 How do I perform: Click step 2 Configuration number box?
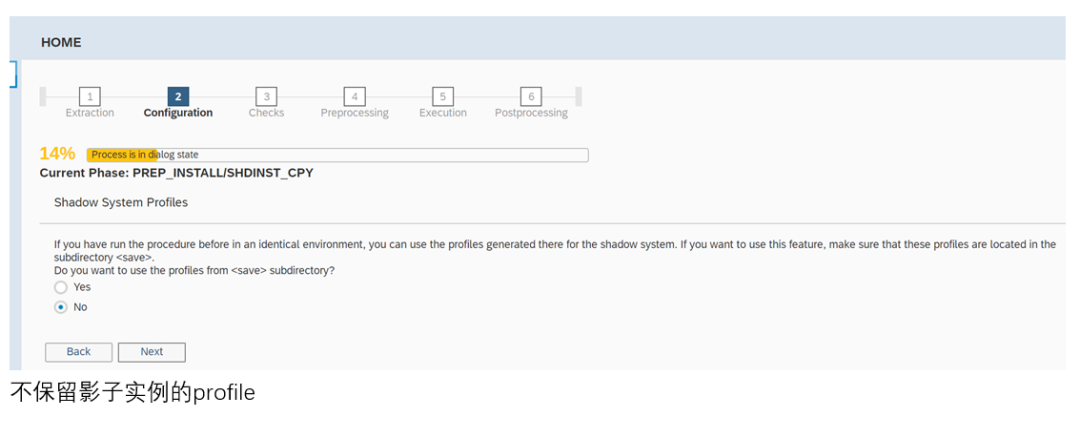[178, 96]
